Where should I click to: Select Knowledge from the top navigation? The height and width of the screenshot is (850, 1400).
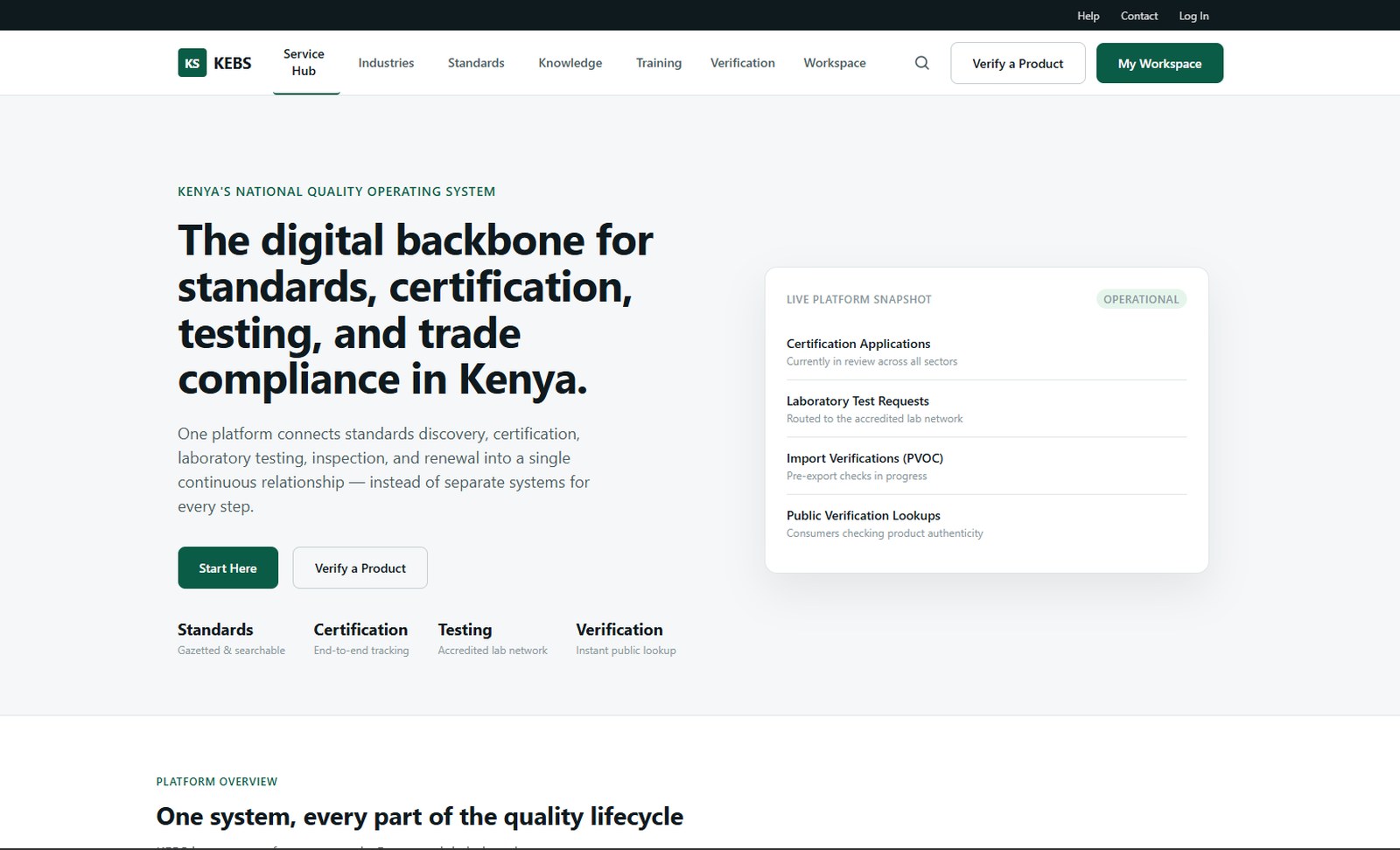click(570, 63)
